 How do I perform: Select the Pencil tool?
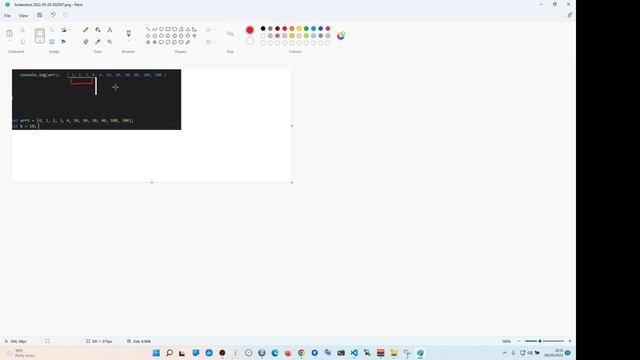(86, 30)
